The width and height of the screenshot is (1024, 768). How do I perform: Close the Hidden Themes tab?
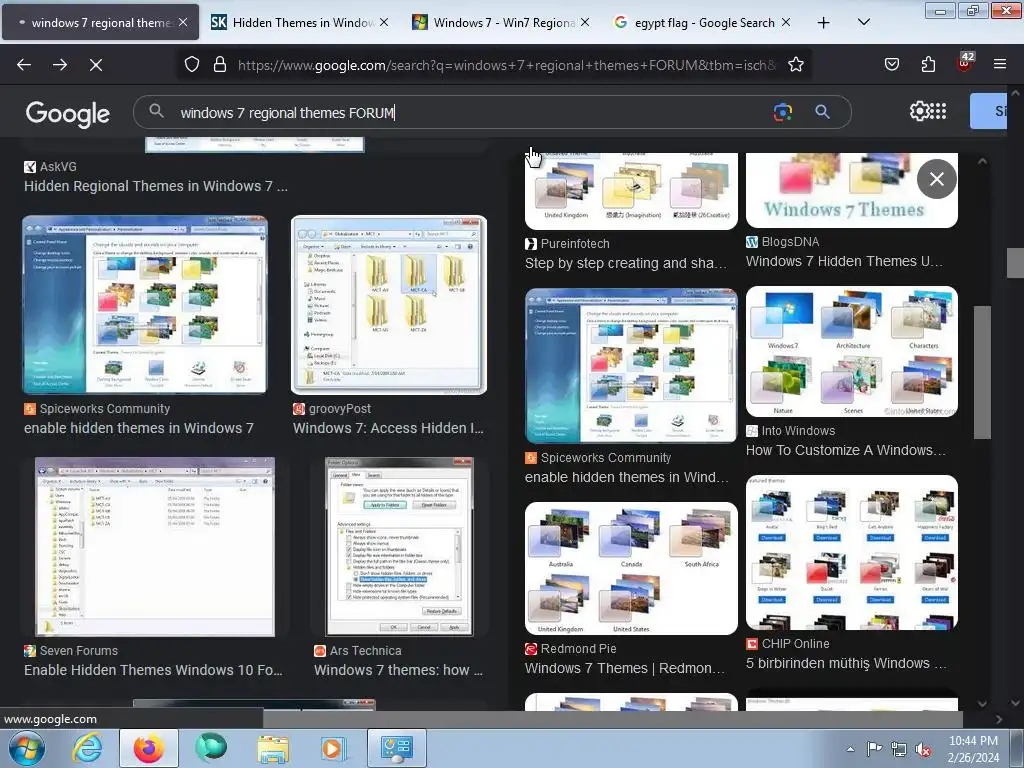point(384,22)
